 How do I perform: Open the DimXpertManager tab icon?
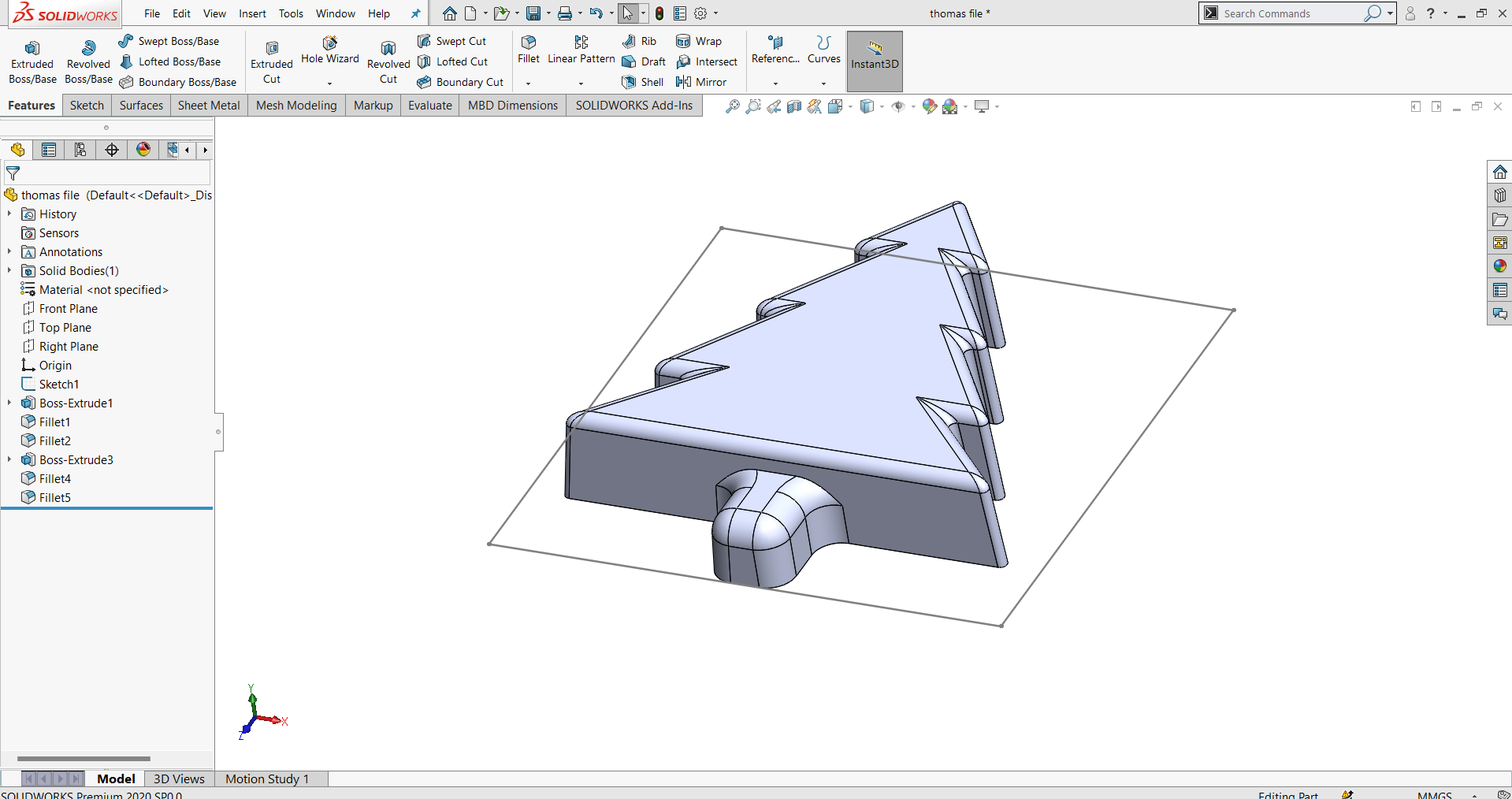[112, 150]
